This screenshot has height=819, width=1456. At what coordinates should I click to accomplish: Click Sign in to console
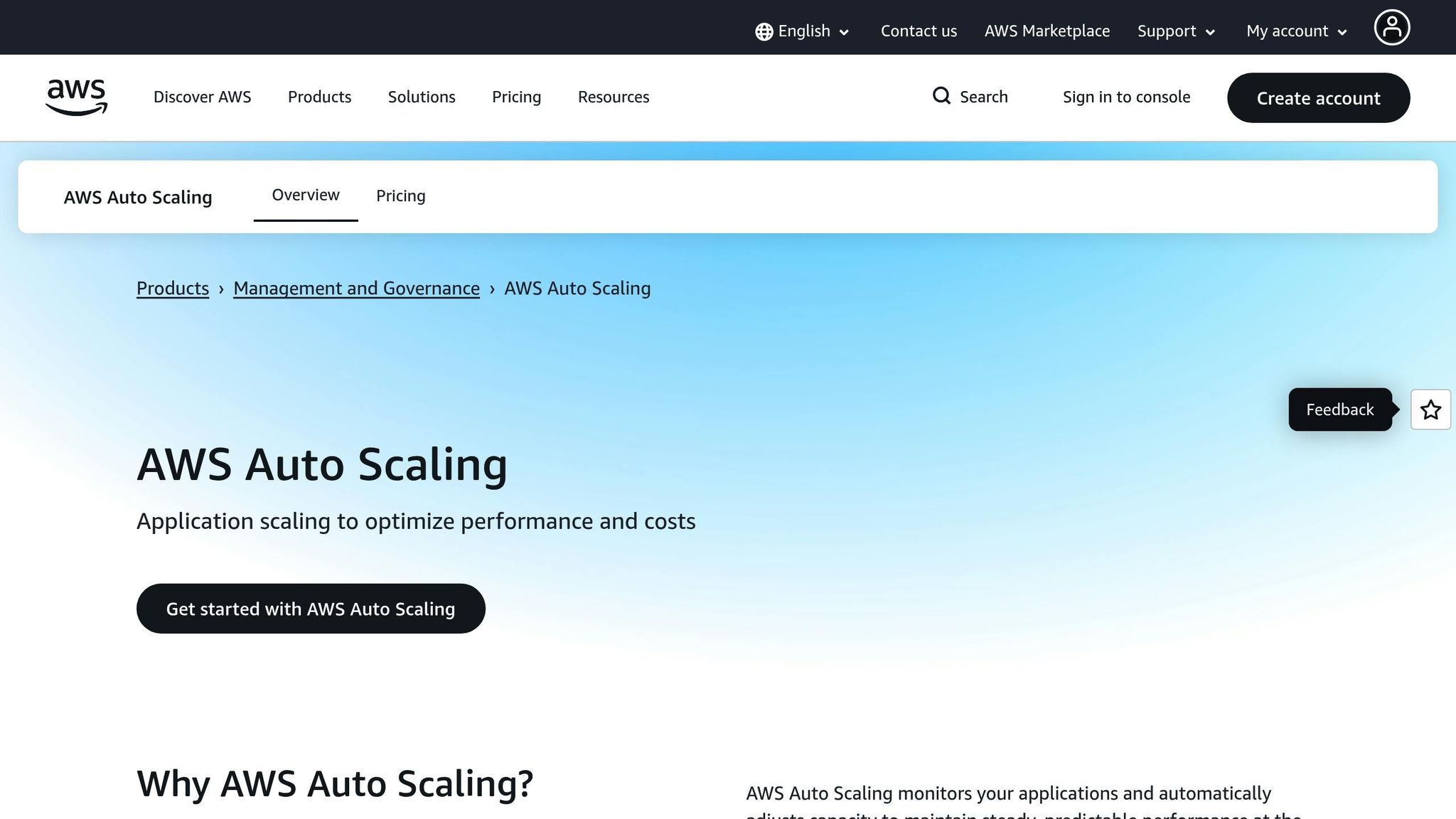click(1126, 97)
